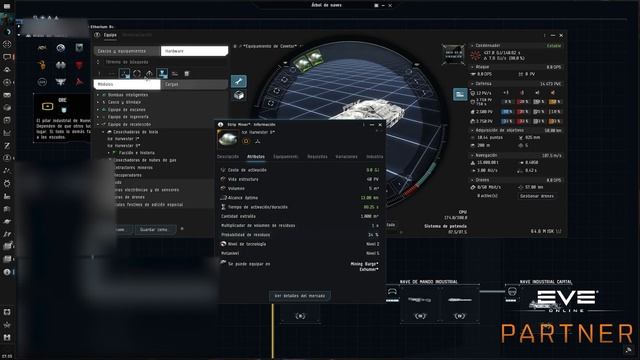
Task: Click the Neocom character info icon near bottom
Action: [x=7, y=272]
